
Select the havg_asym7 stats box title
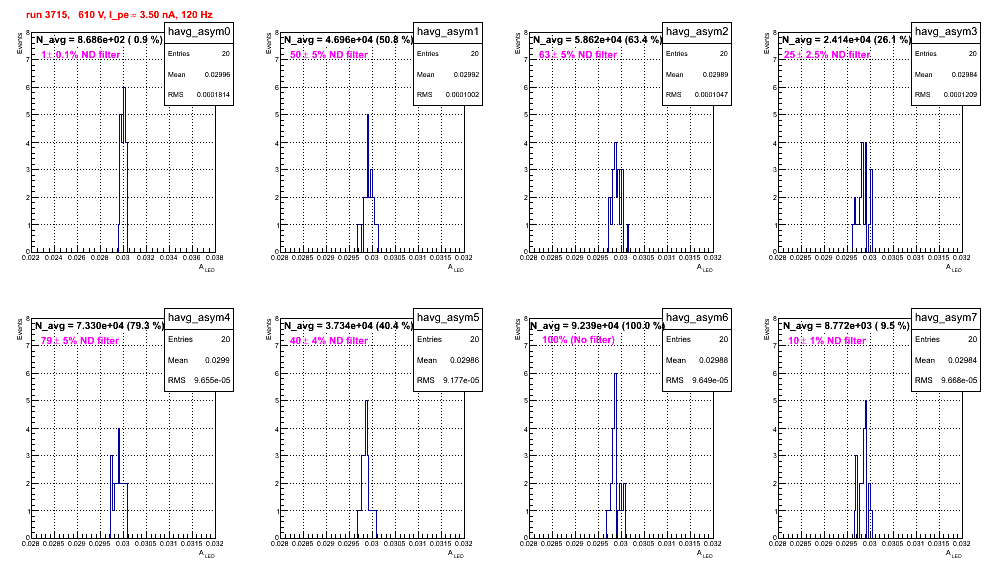946,318
